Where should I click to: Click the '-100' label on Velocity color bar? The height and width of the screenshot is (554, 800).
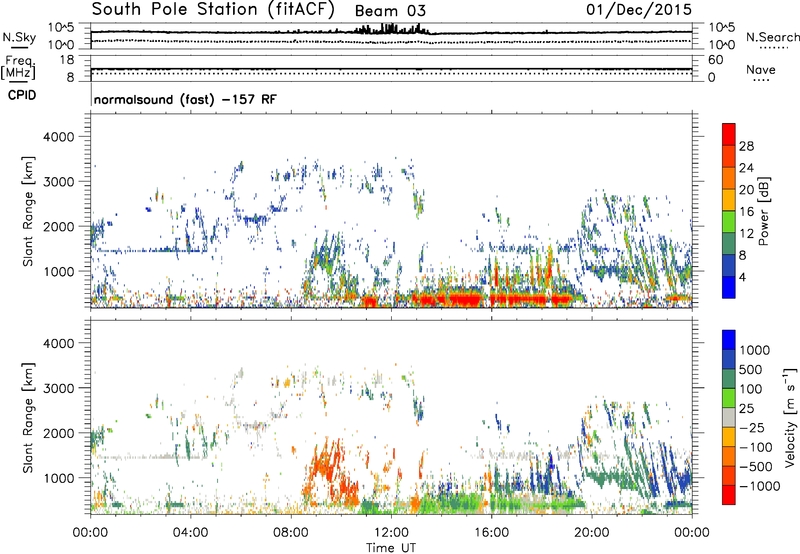(756, 447)
